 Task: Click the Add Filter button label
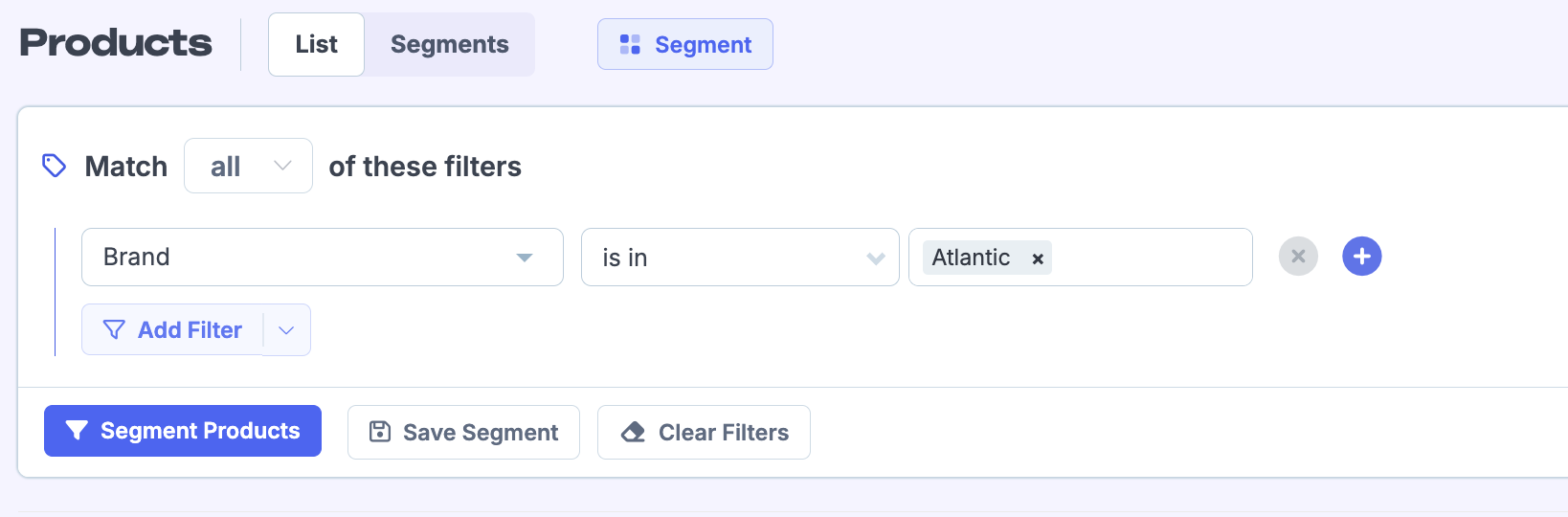pos(190,330)
